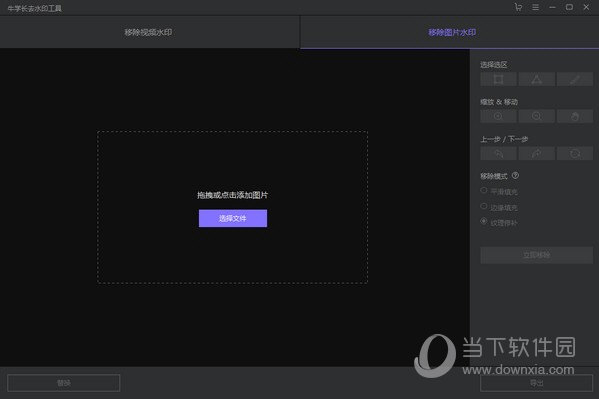This screenshot has height=399, width=599.
Task: Open the hamburger menu in title bar
Action: pos(536,7)
